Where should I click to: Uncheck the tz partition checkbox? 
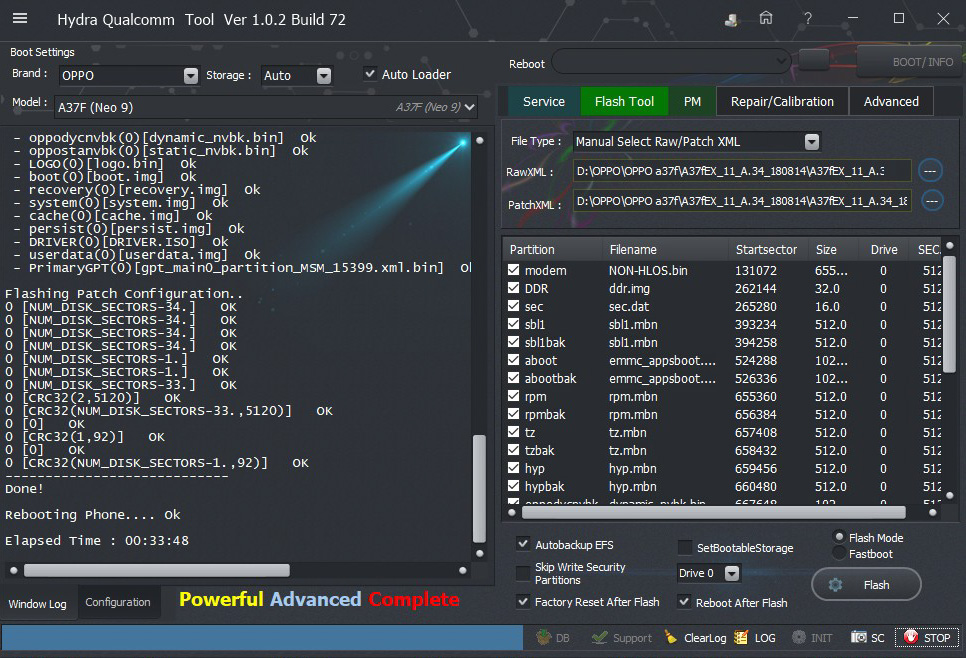(513, 432)
